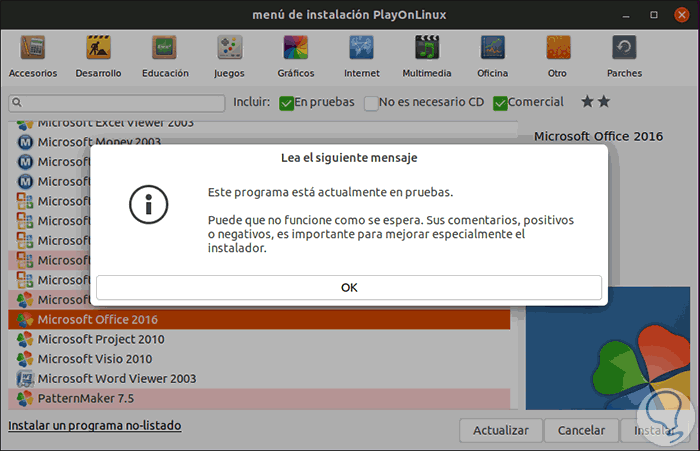Close the PlayOnLinux install window
Screen dimensions: 700x451
(x=681, y=15)
